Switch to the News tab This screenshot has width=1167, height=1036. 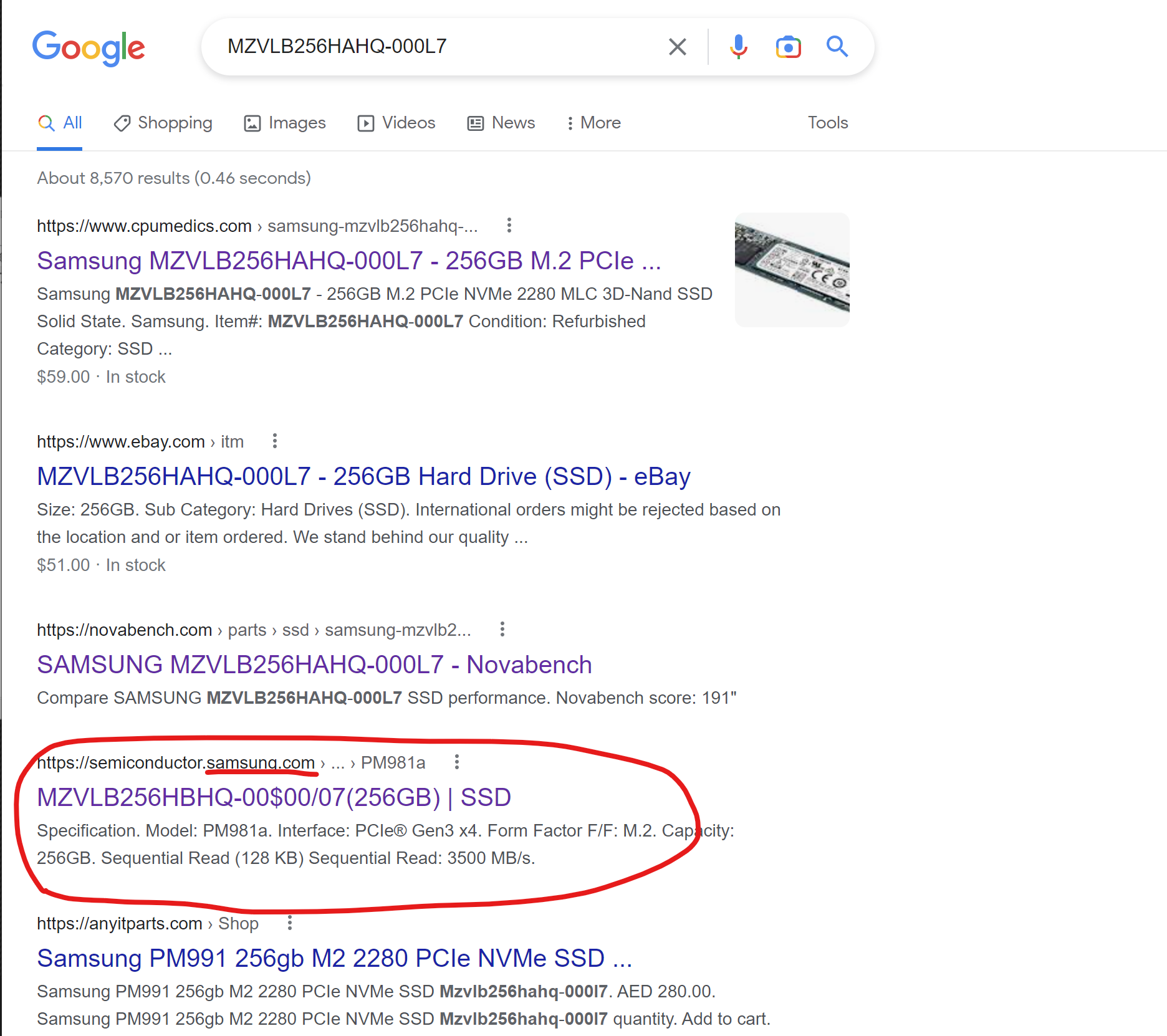[x=501, y=123]
